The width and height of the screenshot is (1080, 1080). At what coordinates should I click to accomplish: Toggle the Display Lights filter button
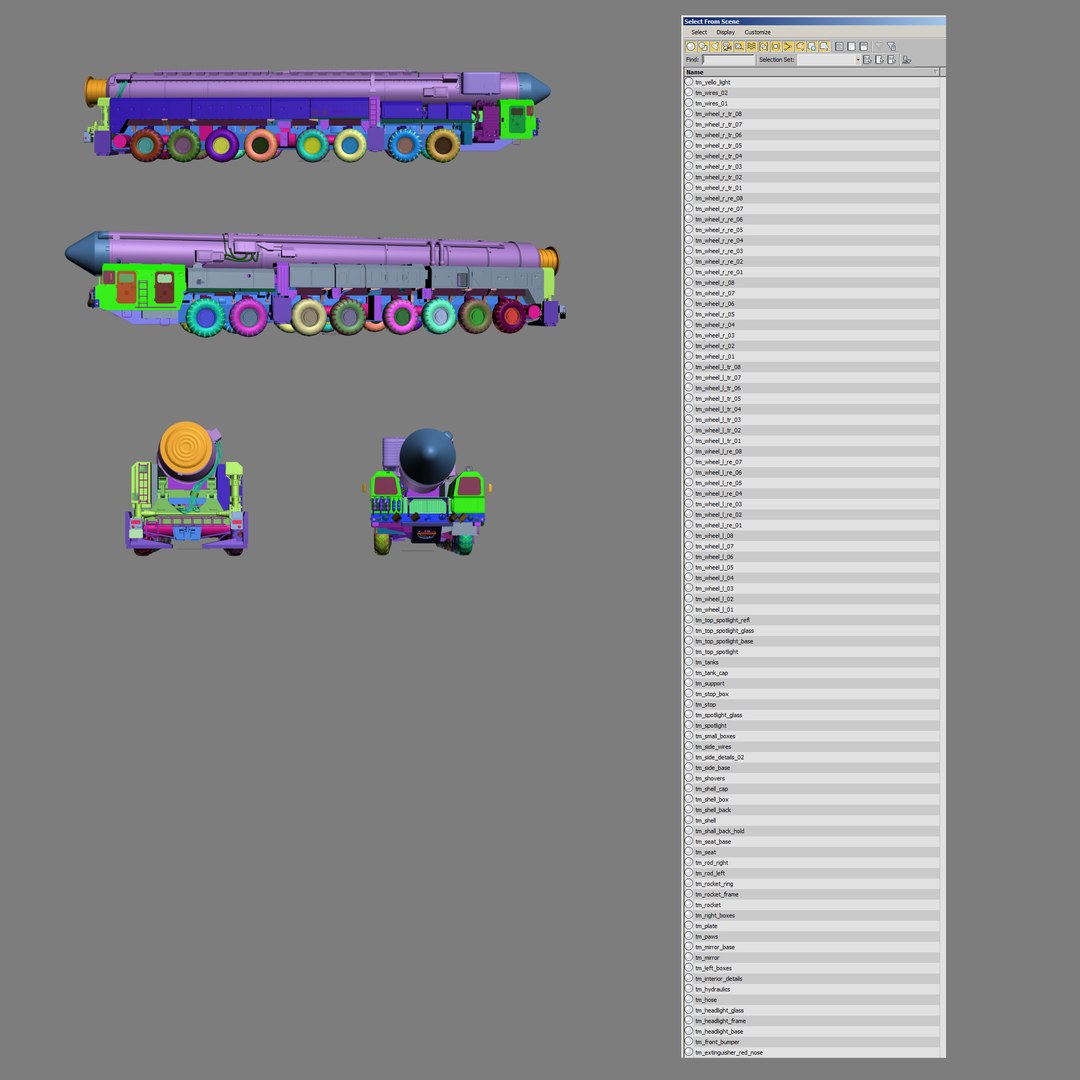715,46
